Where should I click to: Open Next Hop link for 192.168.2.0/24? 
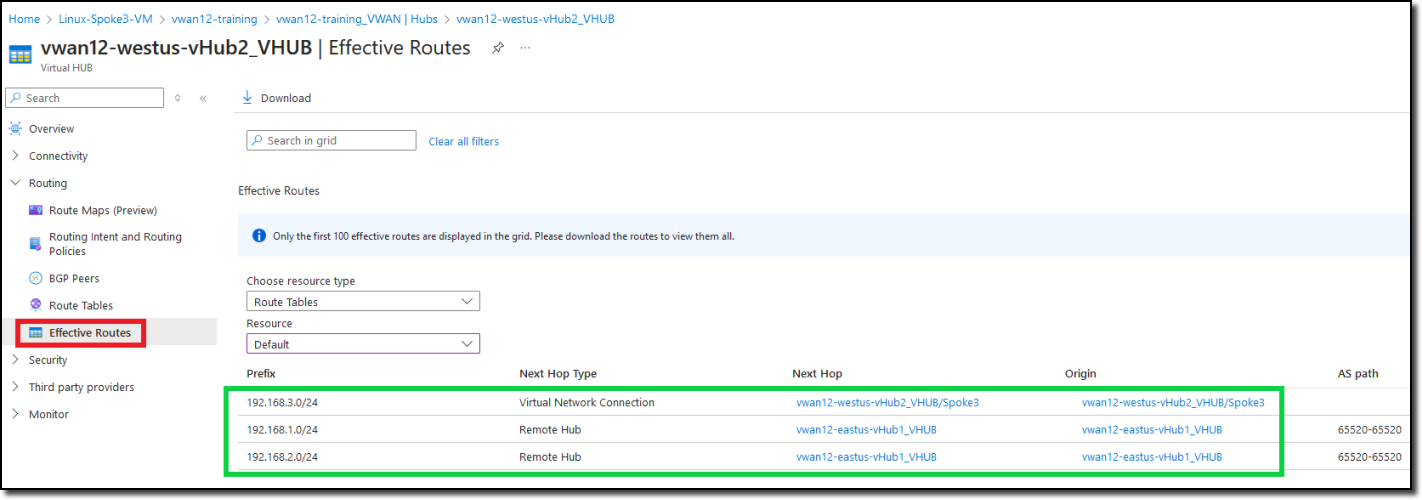[866, 457]
